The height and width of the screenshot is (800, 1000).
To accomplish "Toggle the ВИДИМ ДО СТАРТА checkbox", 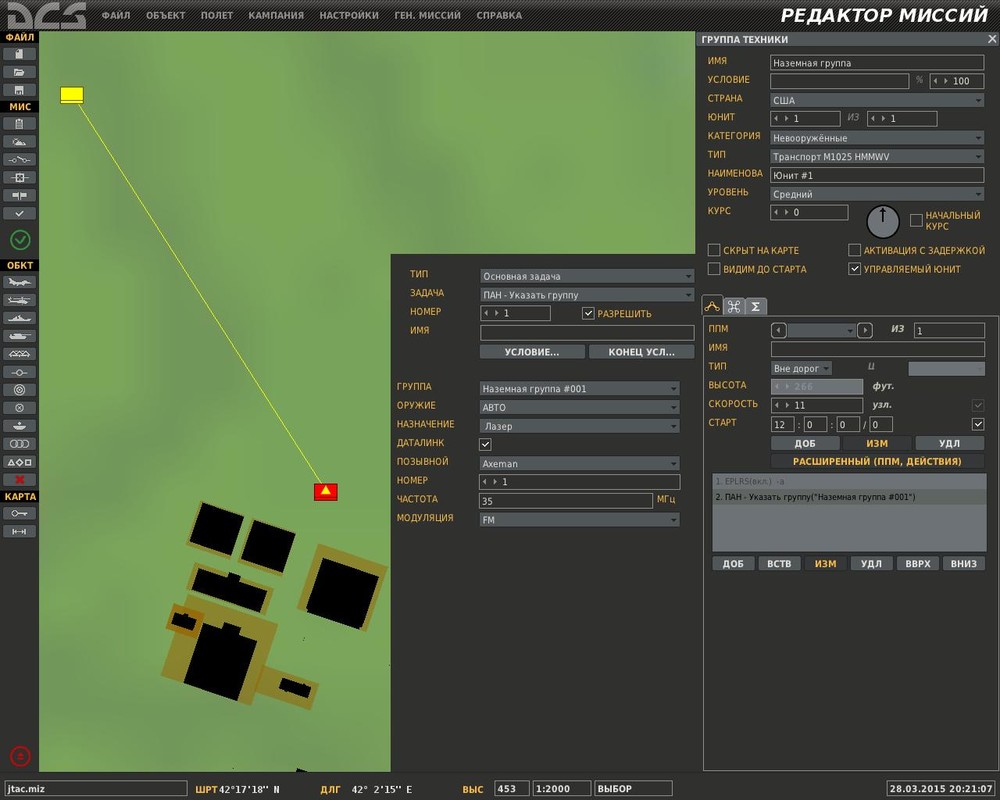I will coord(714,269).
